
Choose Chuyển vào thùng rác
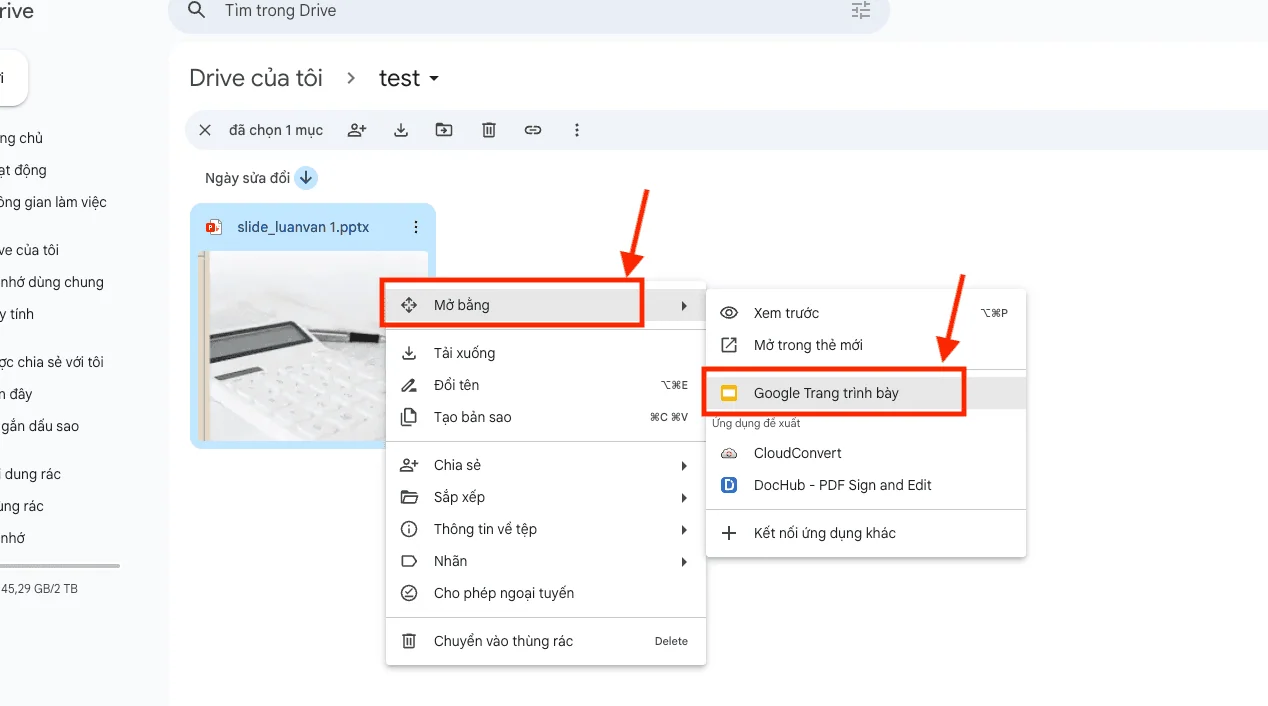click(546, 641)
